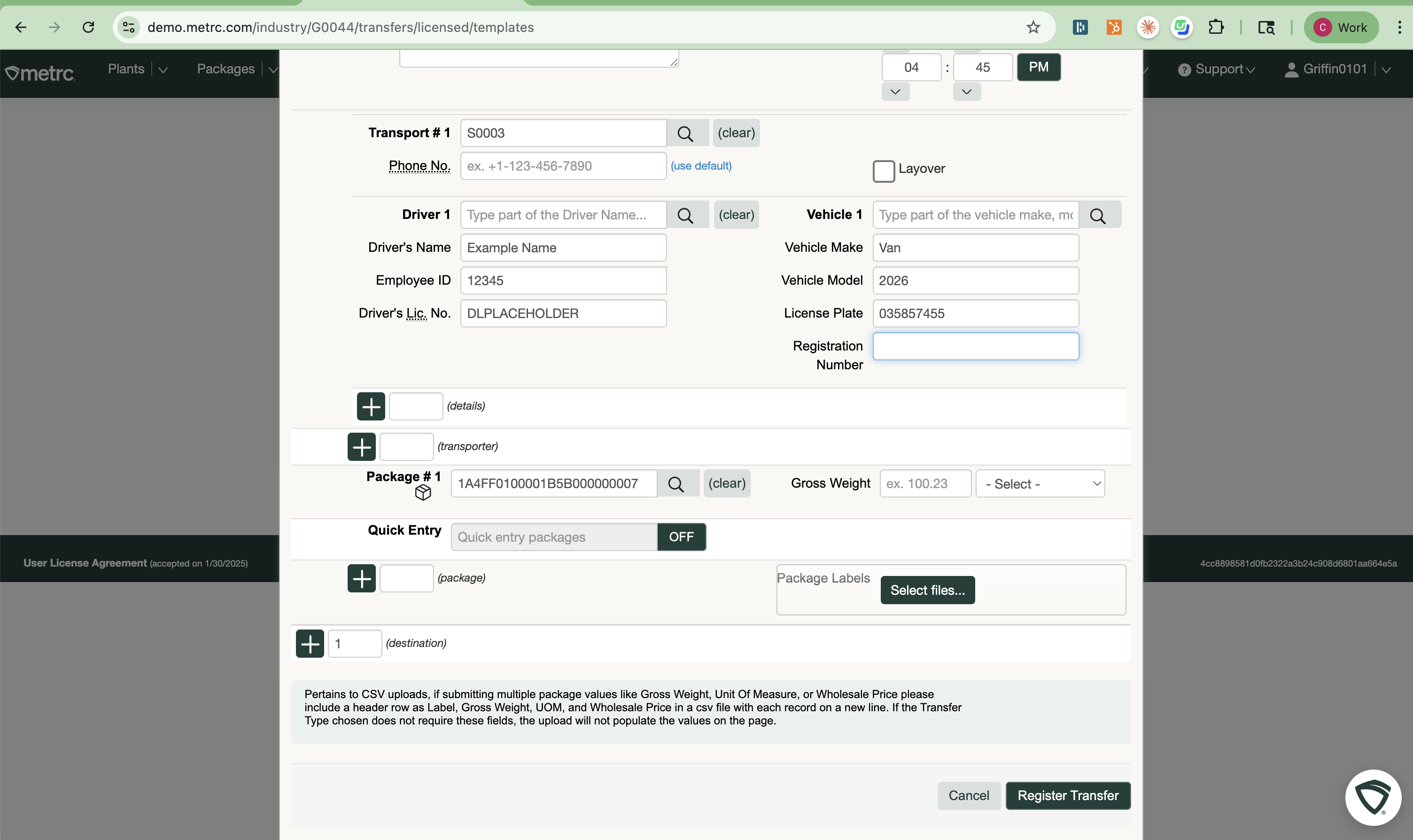Enable the Layover checkbox
This screenshot has width=1413, height=840.
tap(883, 171)
